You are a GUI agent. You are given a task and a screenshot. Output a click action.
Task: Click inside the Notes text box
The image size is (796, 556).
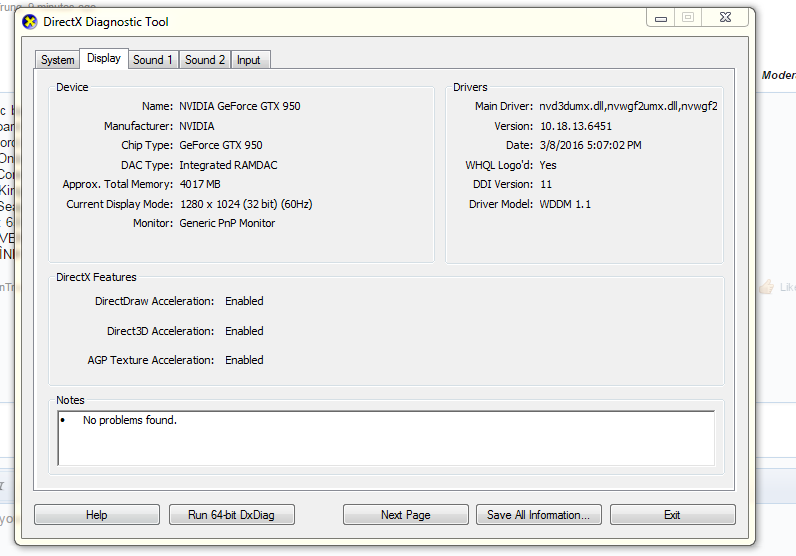(x=386, y=438)
